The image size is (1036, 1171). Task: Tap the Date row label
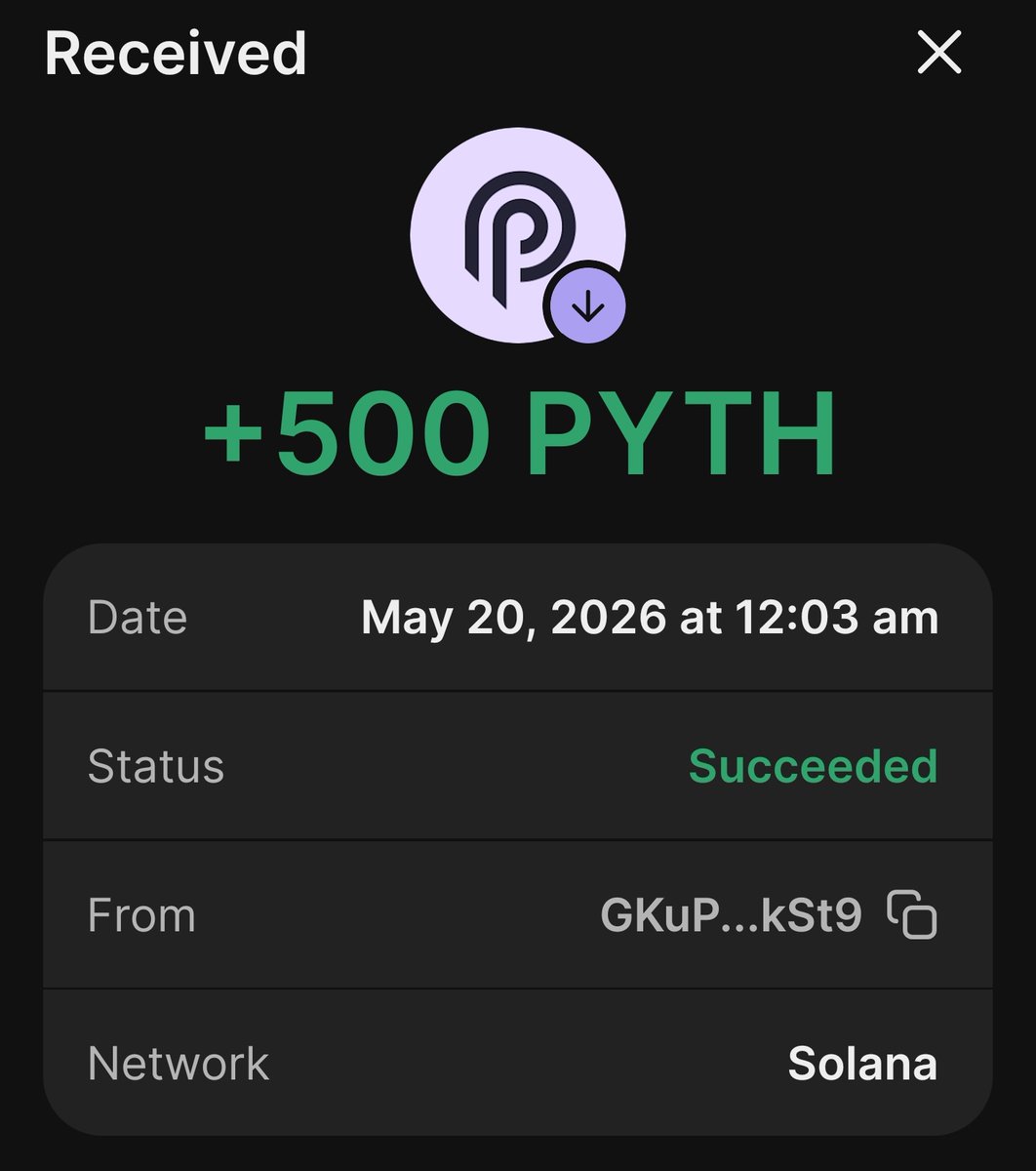click(138, 618)
